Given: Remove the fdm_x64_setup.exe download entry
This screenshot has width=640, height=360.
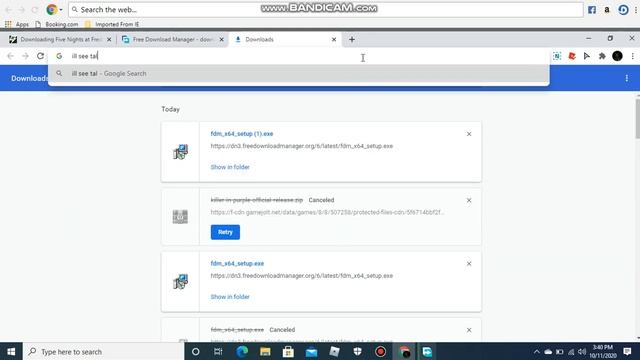Looking at the screenshot, I should (x=469, y=264).
